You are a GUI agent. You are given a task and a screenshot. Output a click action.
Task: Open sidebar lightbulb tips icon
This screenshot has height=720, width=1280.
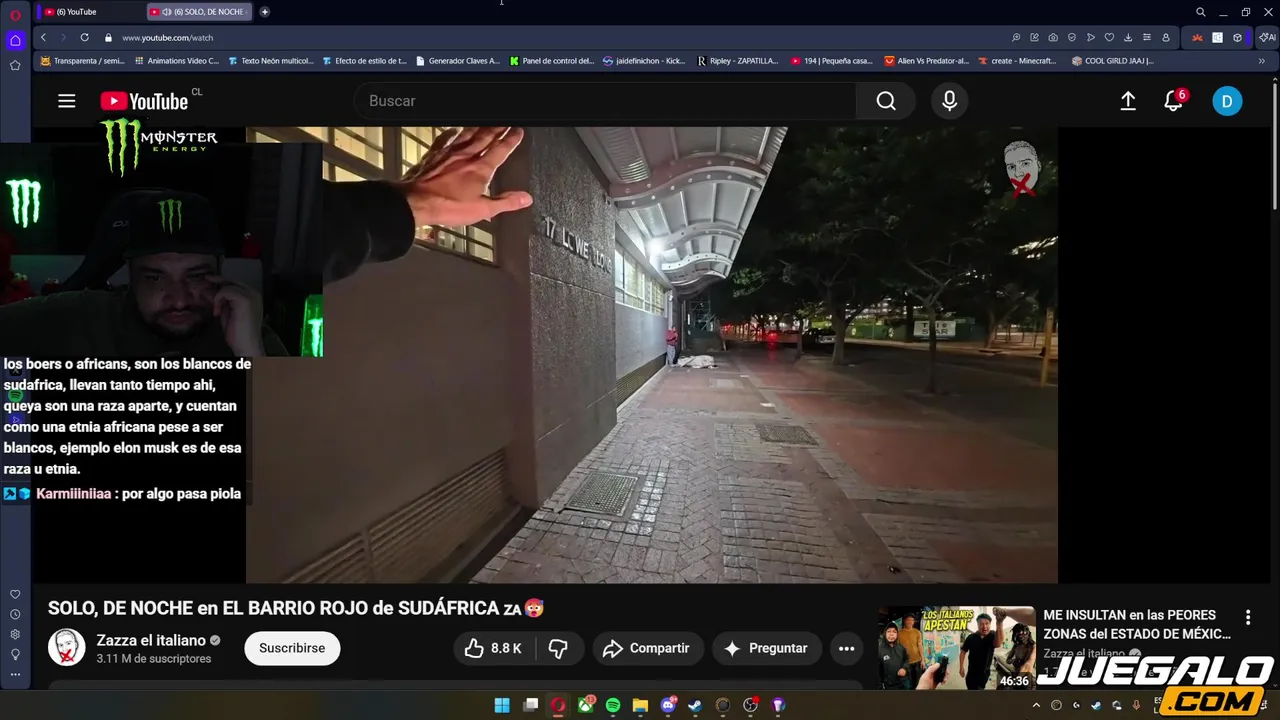[x=15, y=654]
